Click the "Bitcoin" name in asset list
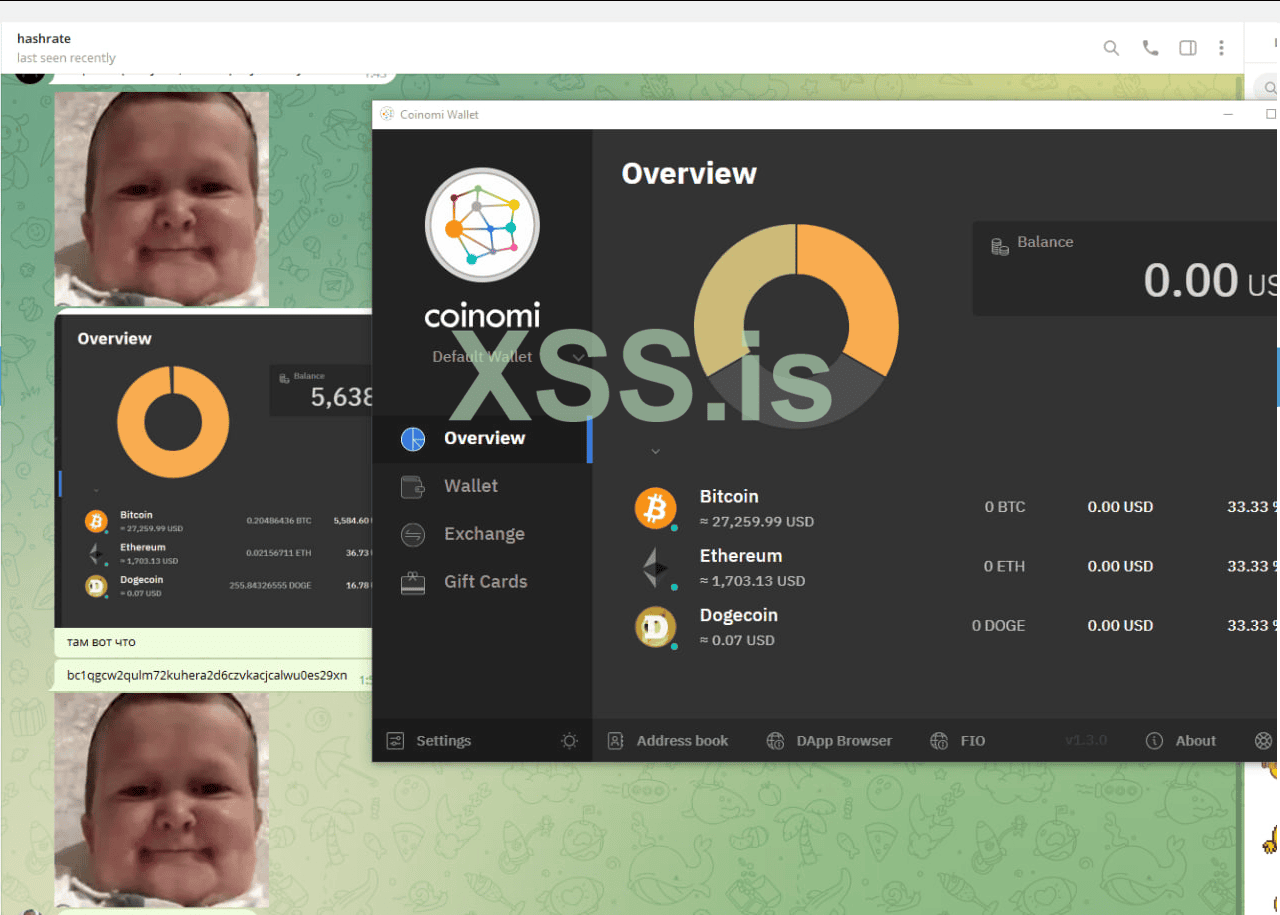Image resolution: width=1280 pixels, height=915 pixels. click(729, 496)
